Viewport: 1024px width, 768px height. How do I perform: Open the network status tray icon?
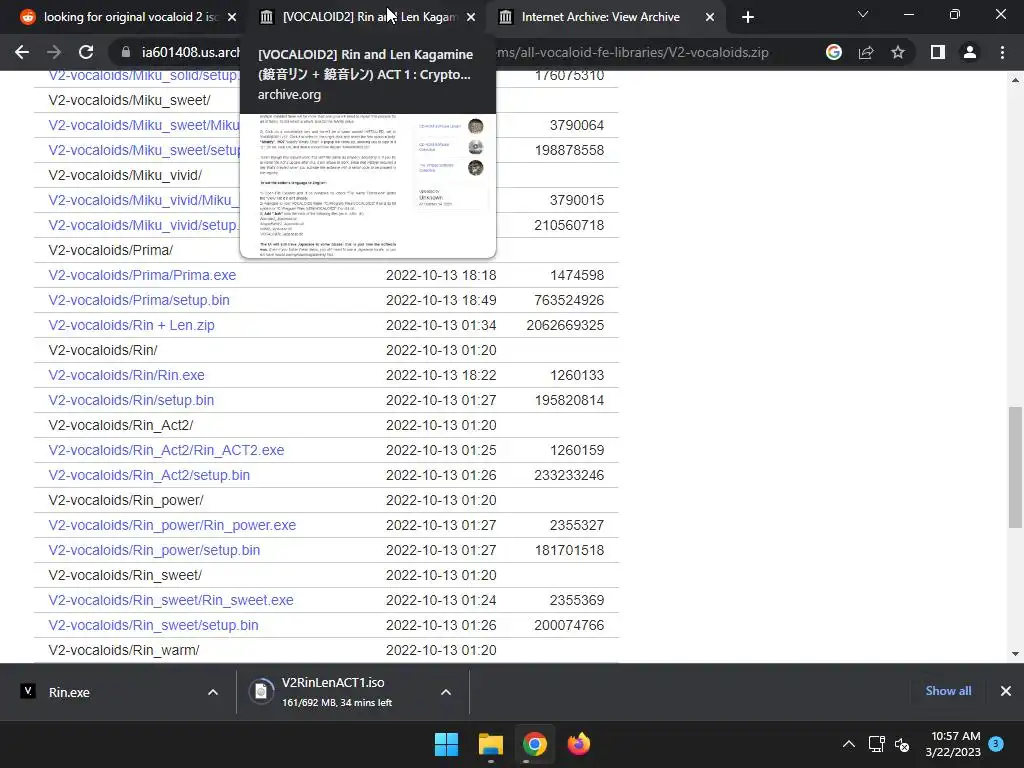click(876, 744)
